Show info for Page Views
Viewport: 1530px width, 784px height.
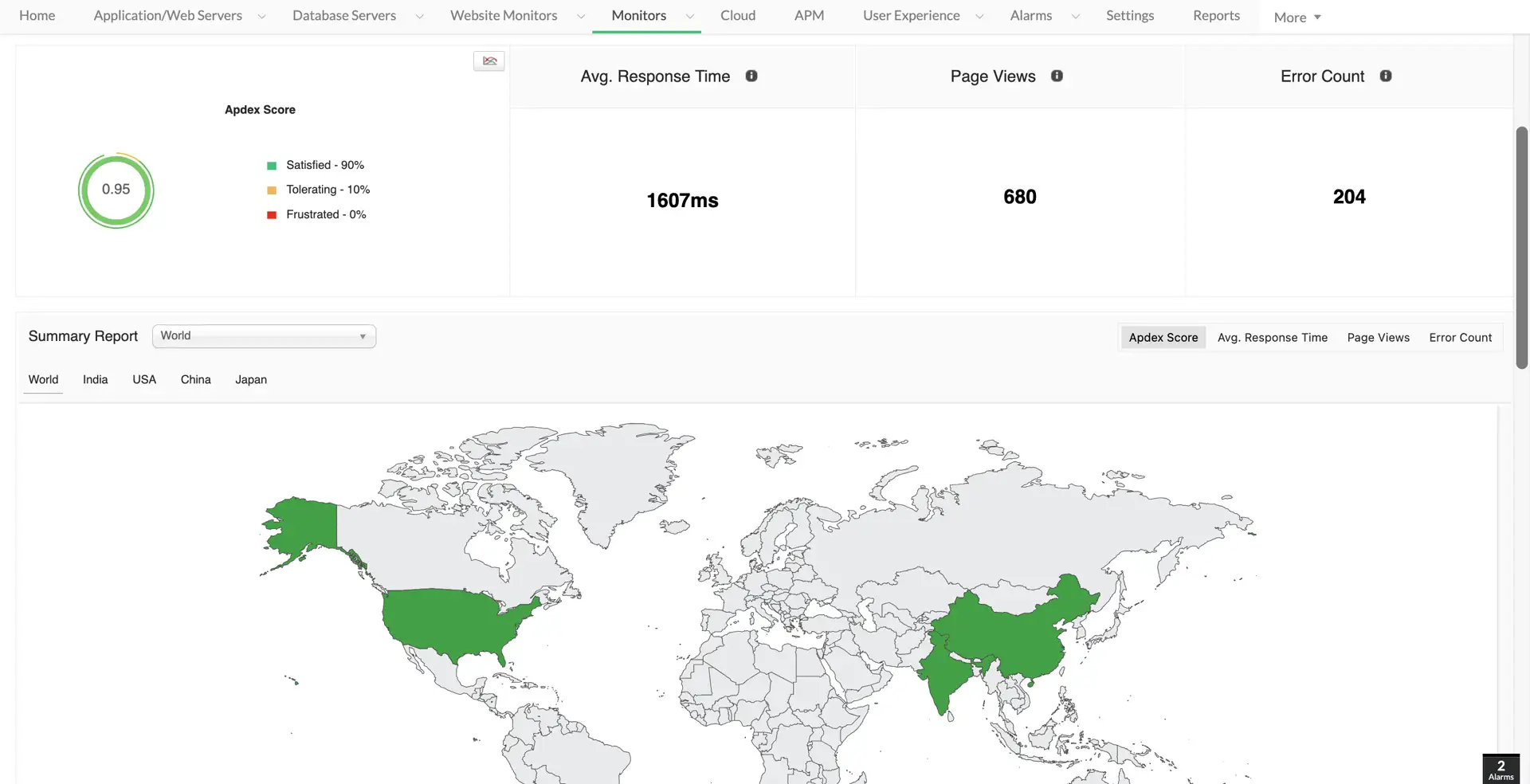point(1057,76)
